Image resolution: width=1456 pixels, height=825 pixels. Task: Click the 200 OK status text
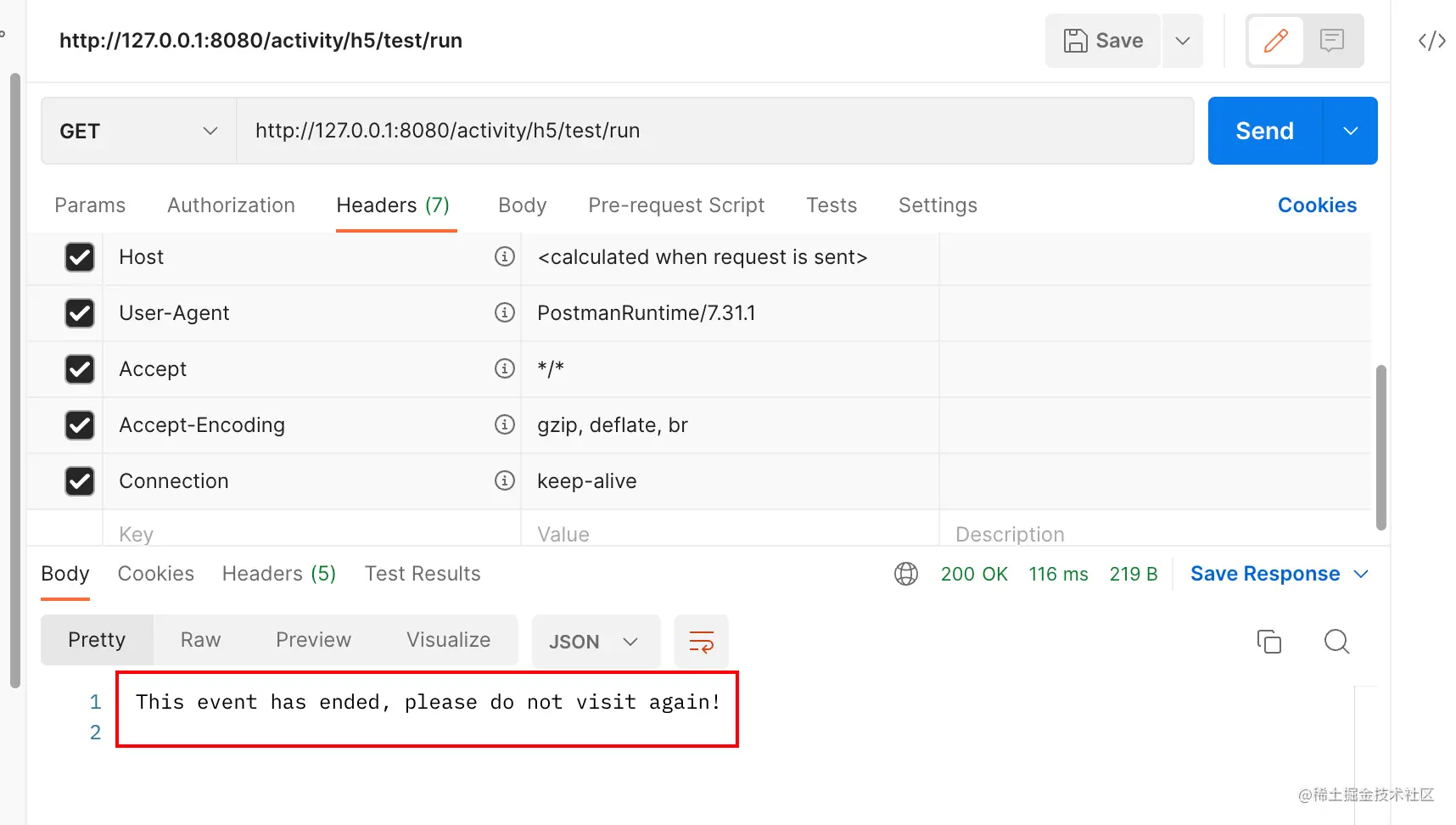[974, 574]
